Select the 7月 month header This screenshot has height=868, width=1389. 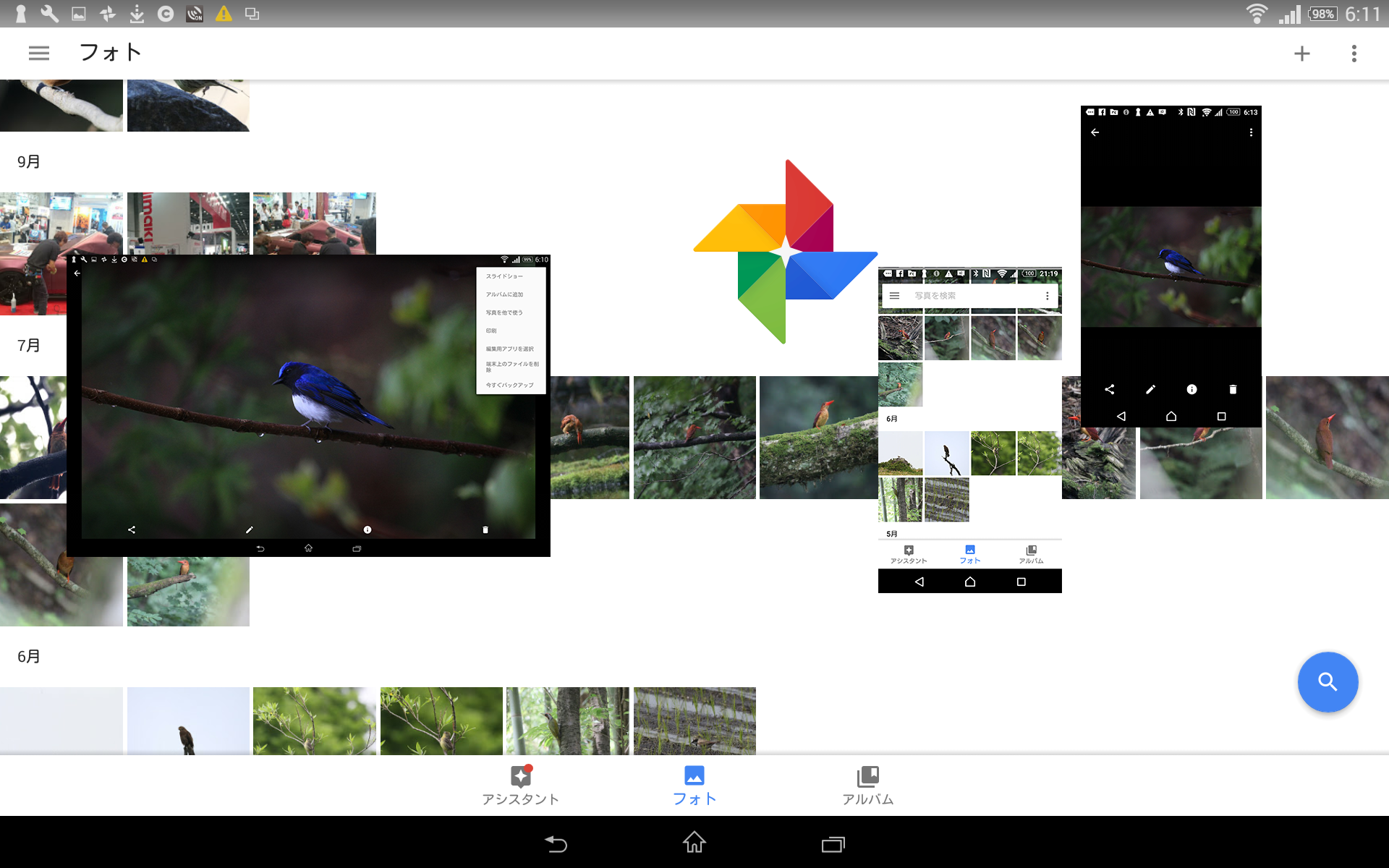[29, 346]
